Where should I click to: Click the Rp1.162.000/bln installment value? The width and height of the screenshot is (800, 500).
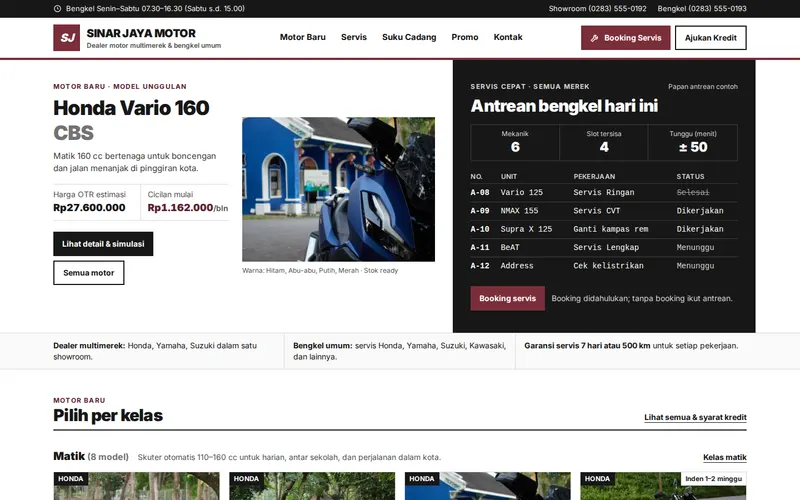(188, 208)
